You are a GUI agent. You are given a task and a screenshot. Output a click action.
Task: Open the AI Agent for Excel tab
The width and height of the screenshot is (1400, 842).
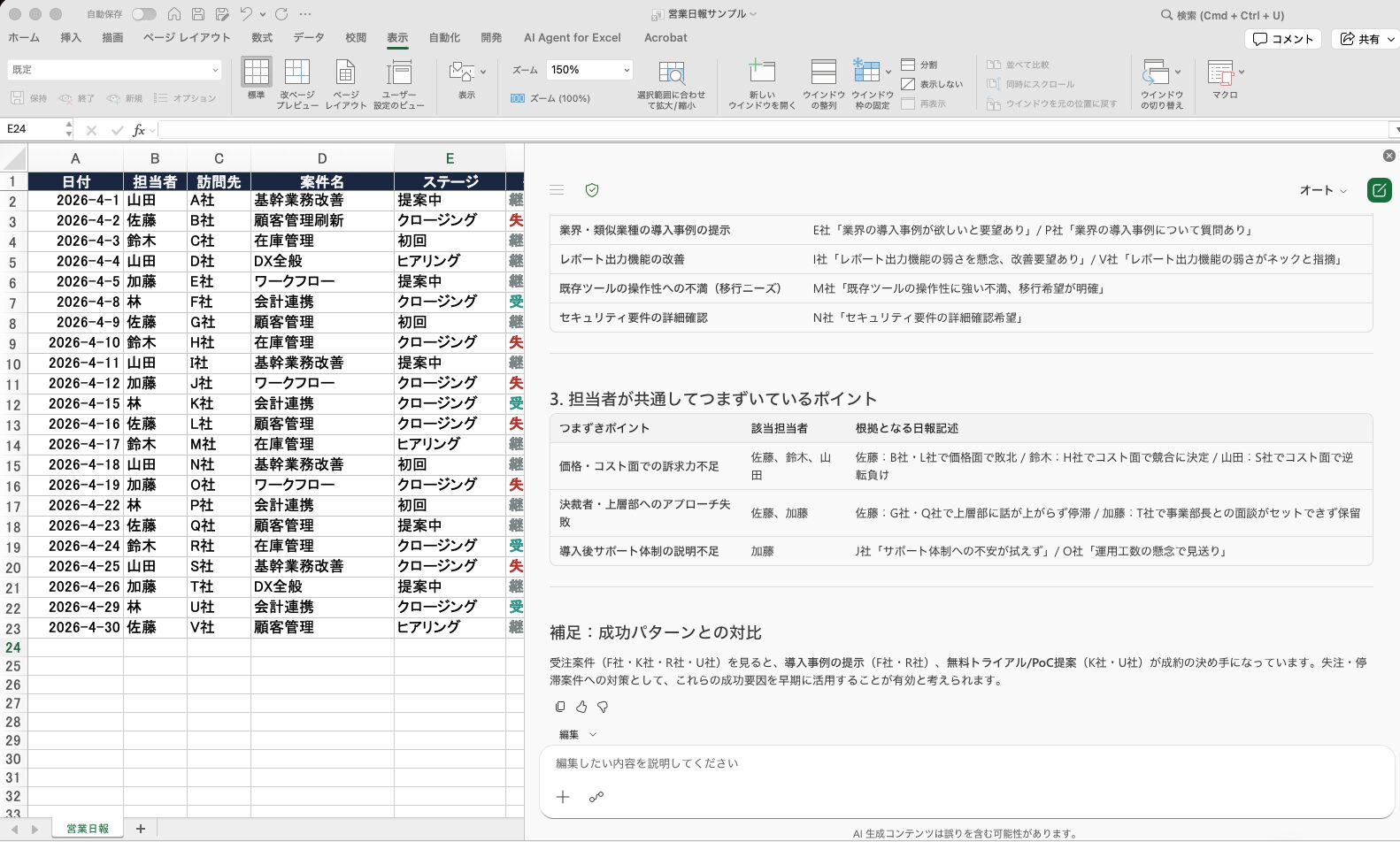[573, 38]
